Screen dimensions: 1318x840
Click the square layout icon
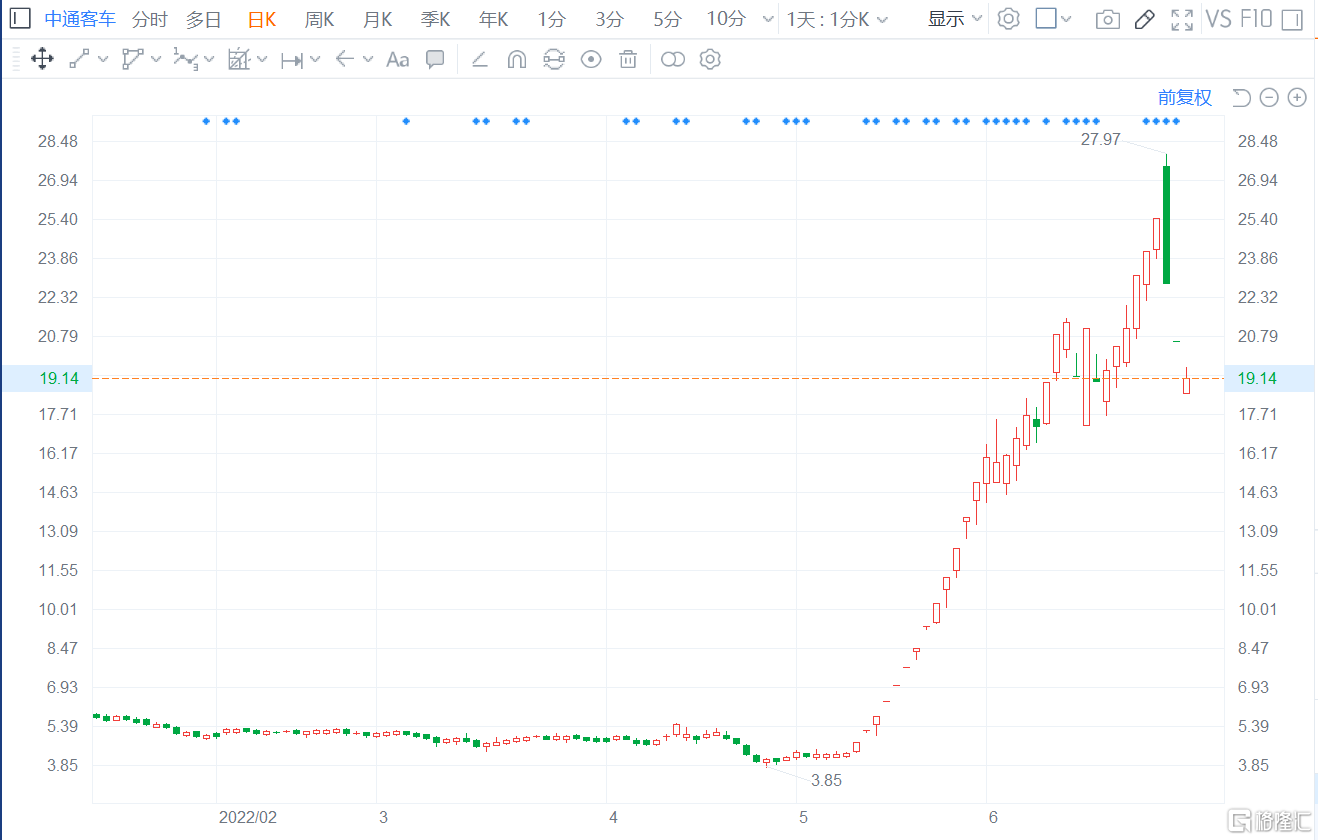[x=1046, y=18]
